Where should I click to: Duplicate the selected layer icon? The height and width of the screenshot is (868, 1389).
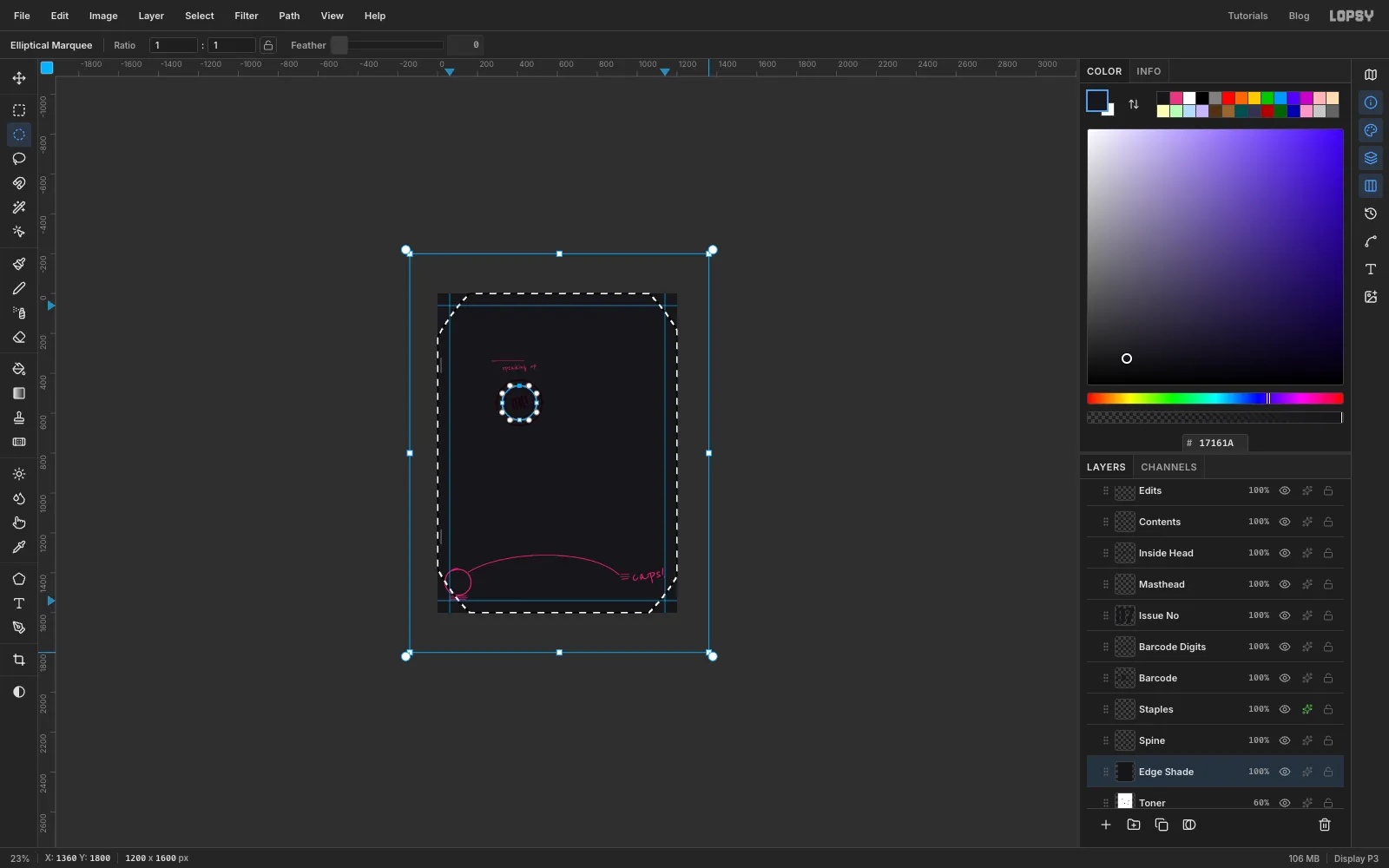1162,825
